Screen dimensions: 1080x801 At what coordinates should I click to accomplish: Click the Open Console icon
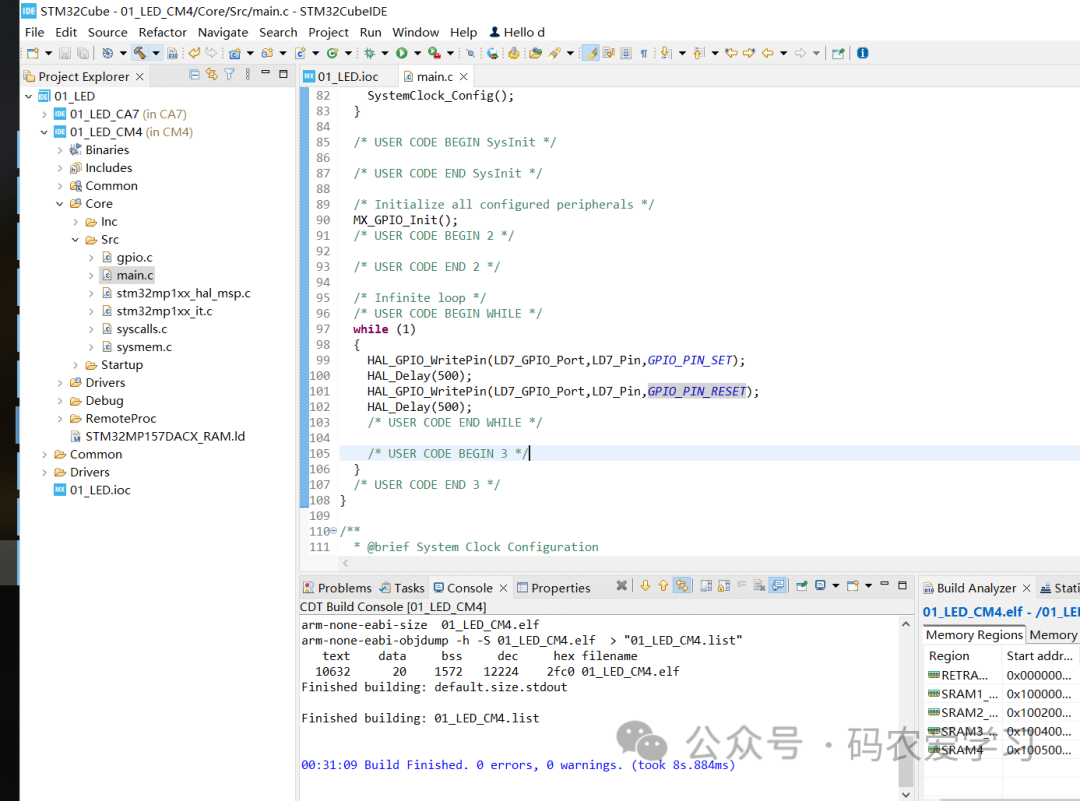point(853,586)
